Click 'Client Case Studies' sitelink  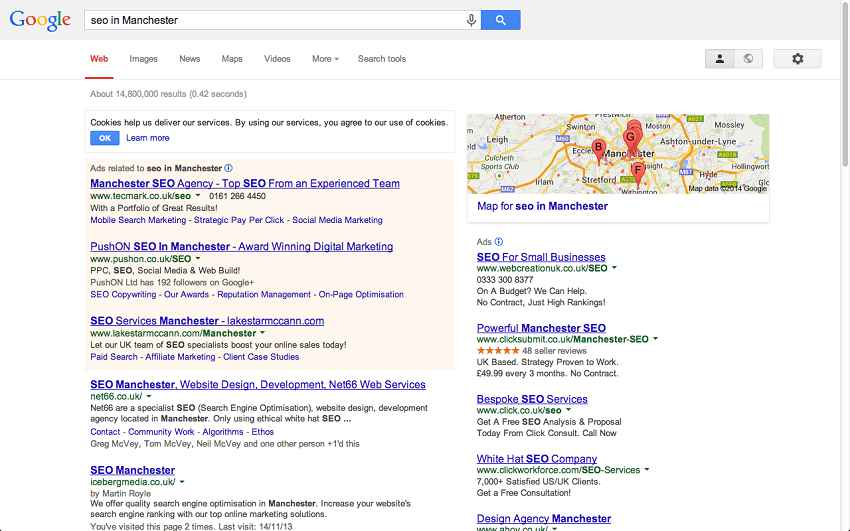(261, 357)
